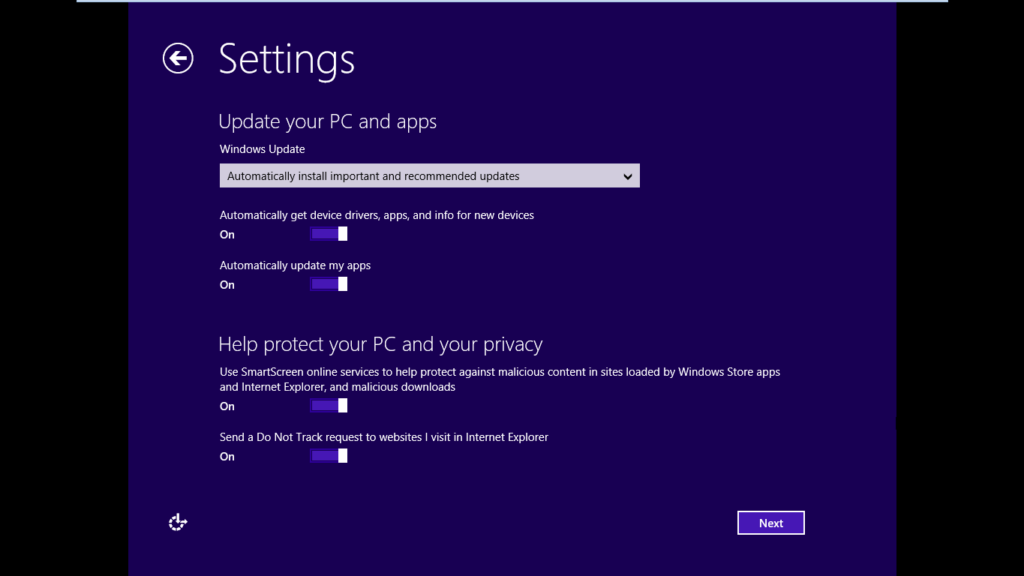
Task: Click the "Windows Update" label above the dropdown
Action: click(x=262, y=149)
